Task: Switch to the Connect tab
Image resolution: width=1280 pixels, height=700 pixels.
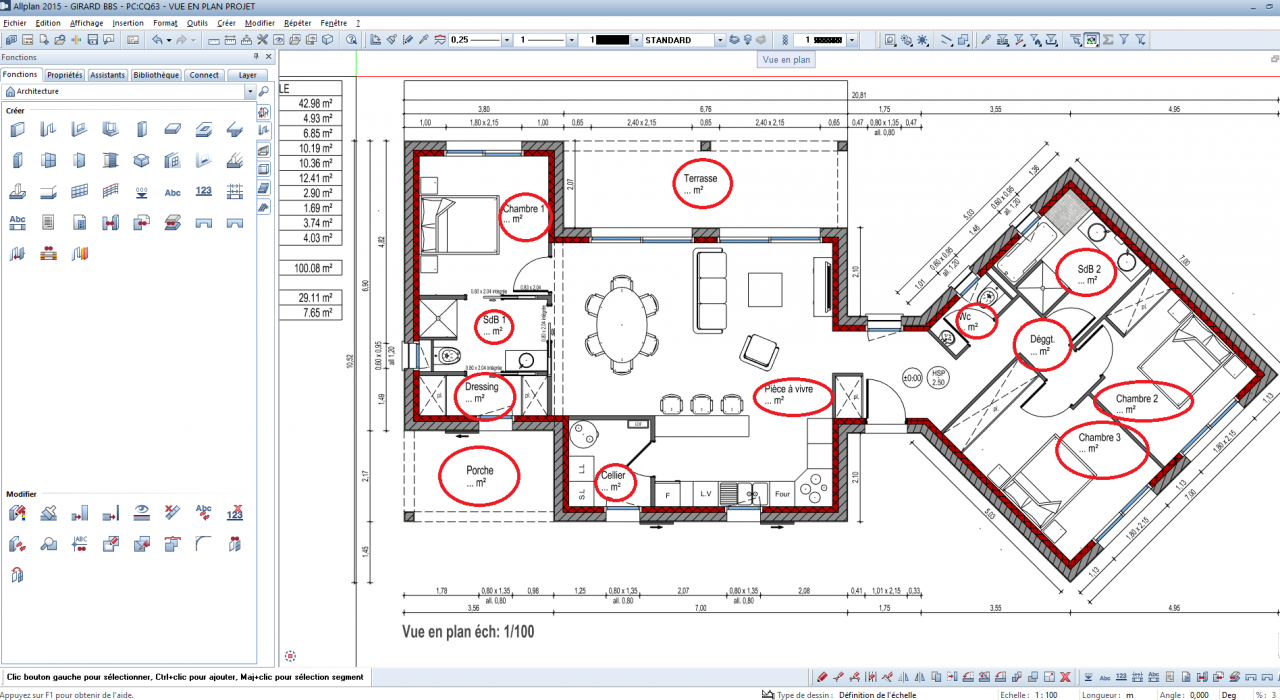Action: click(204, 75)
